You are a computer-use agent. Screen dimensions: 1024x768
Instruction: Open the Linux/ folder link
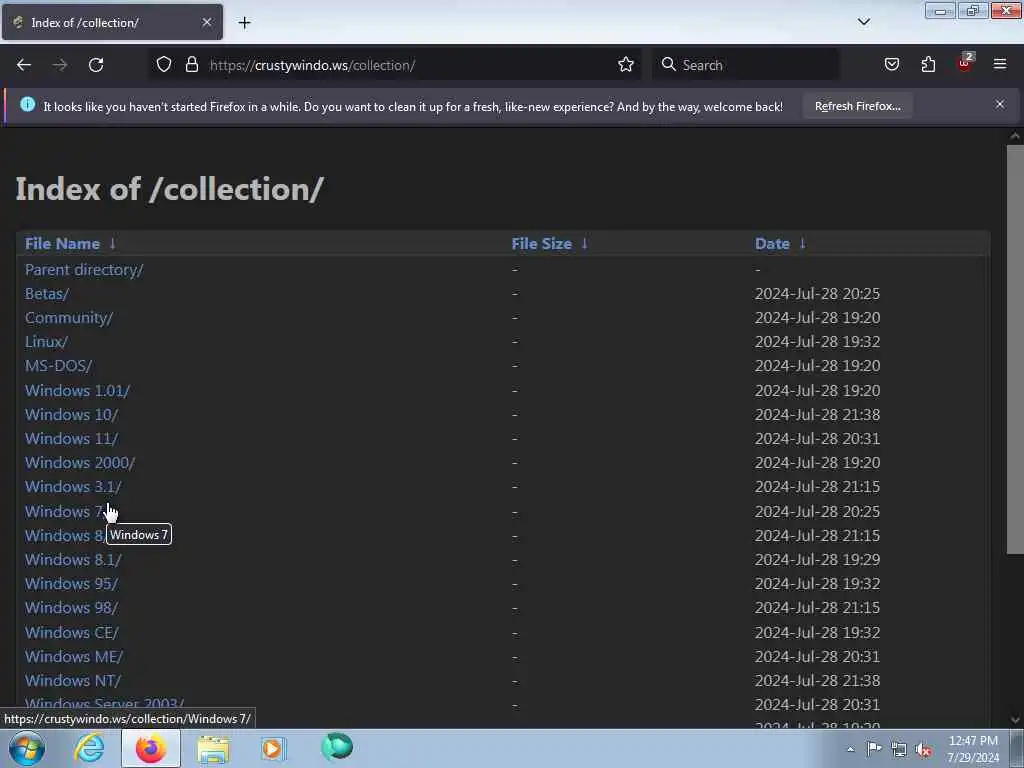(46, 342)
